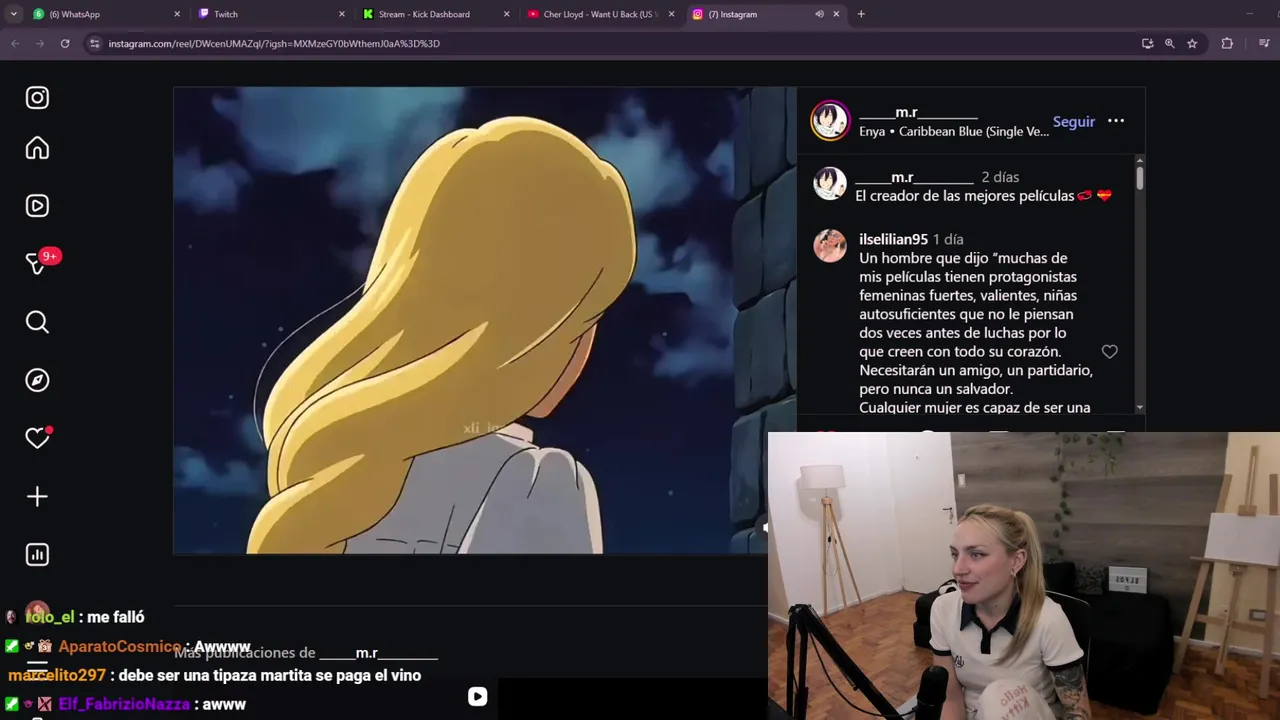The image size is (1280, 720).
Task: Click the browser back arrow
Action: point(15,43)
